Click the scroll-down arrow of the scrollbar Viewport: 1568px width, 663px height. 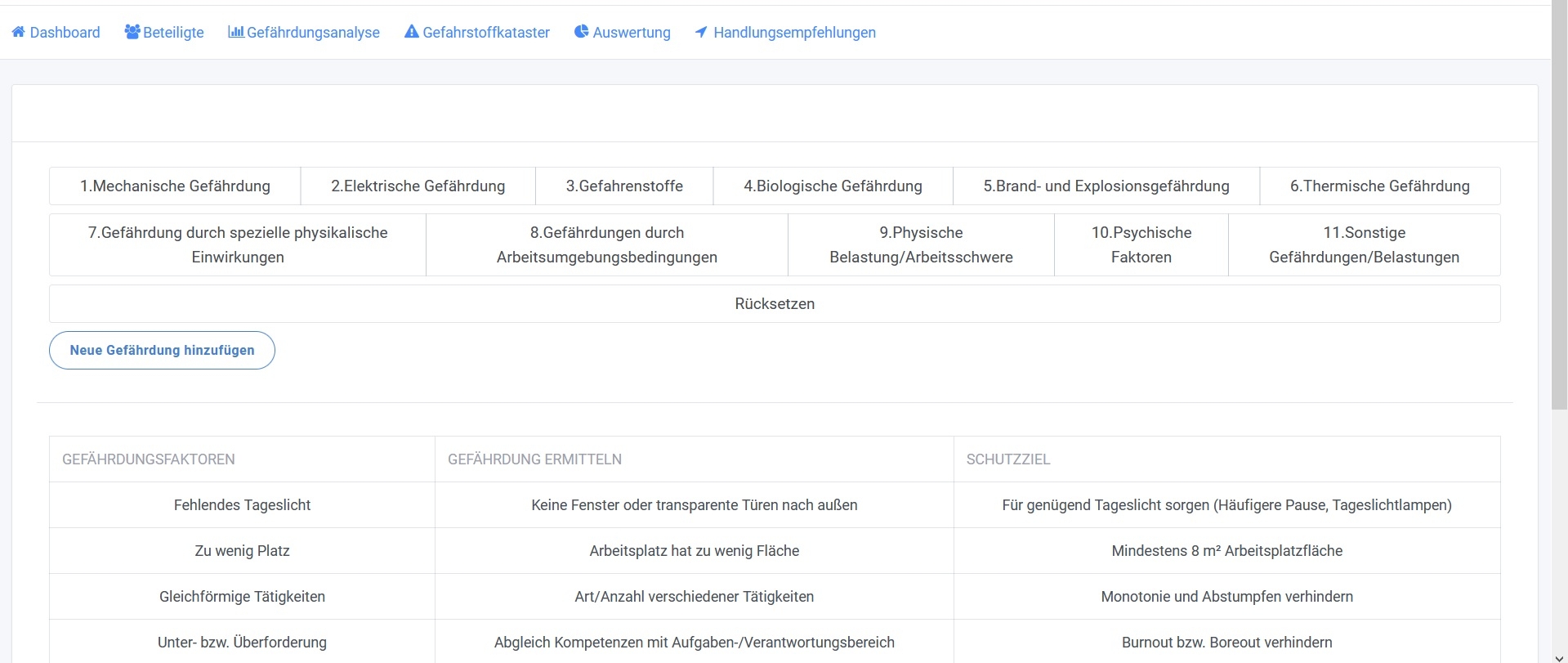[1559, 657]
